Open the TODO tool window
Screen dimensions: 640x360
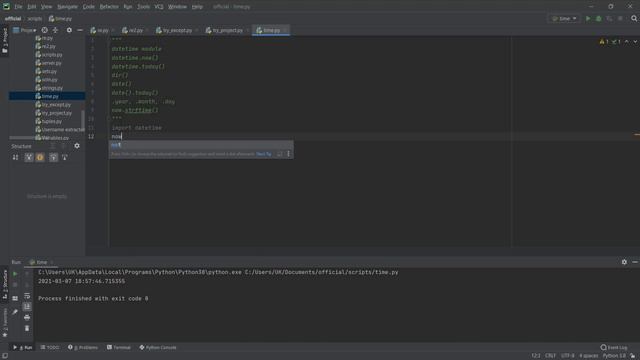coord(50,347)
